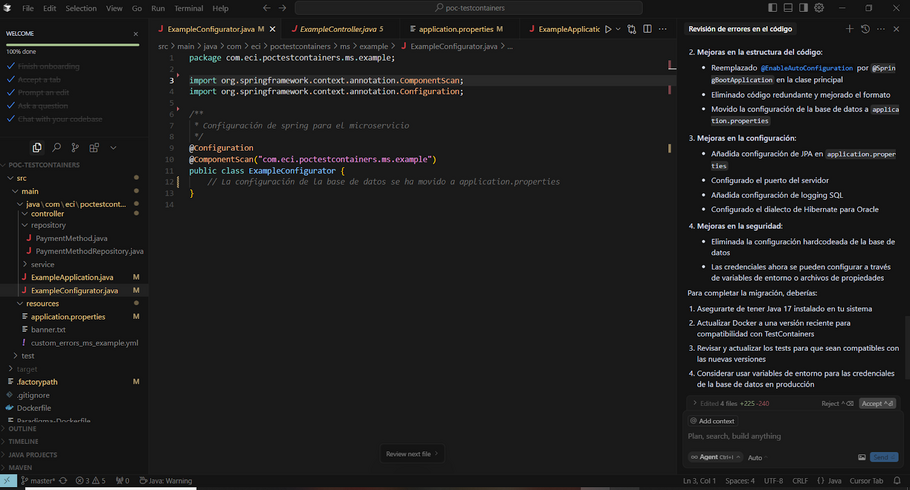Image resolution: width=910 pixels, height=490 pixels.
Task: Toggle 'Chat with your codebase' checklist item
Action: tap(60, 119)
